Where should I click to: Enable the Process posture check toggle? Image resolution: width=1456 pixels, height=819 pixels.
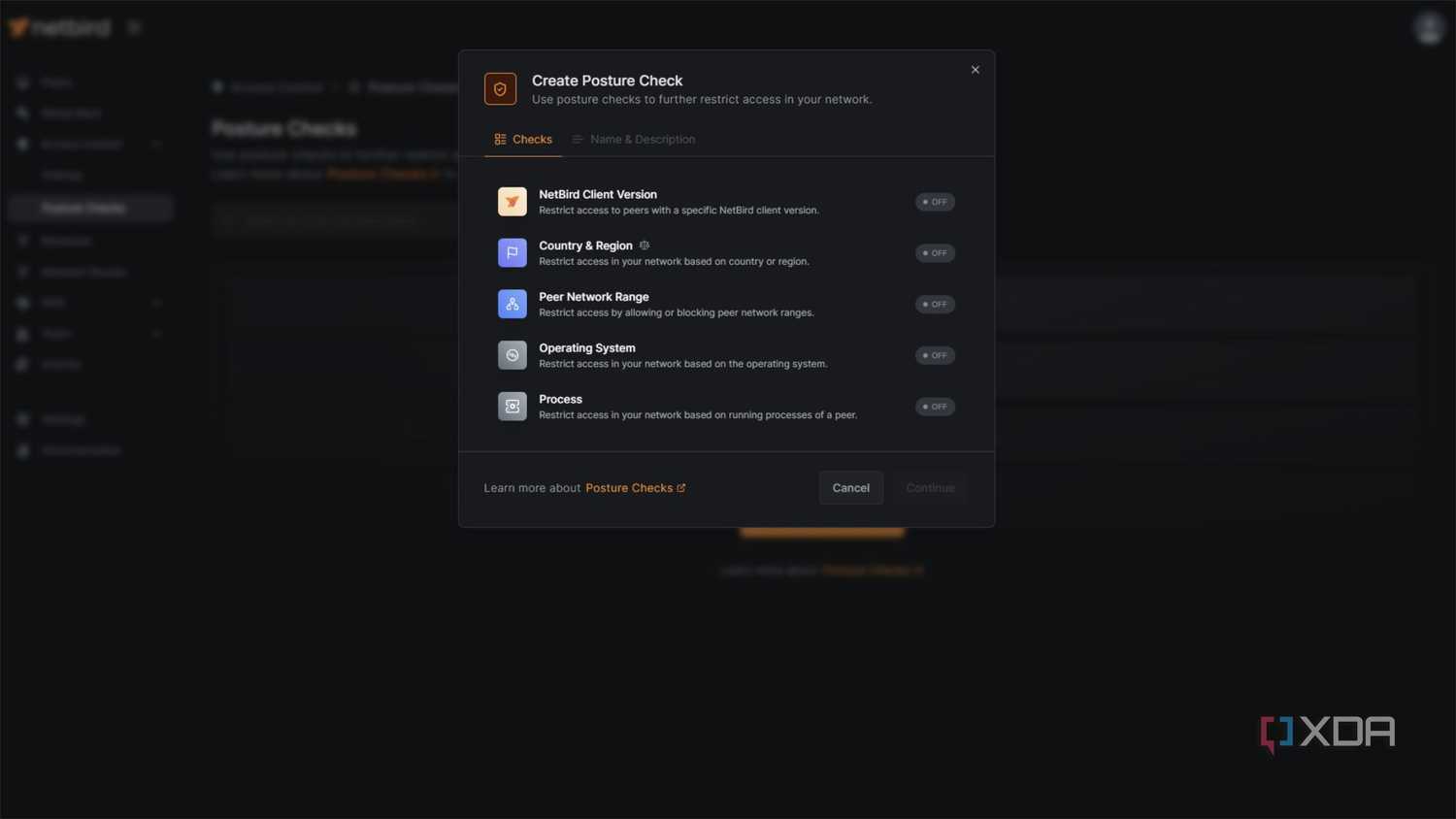935,407
